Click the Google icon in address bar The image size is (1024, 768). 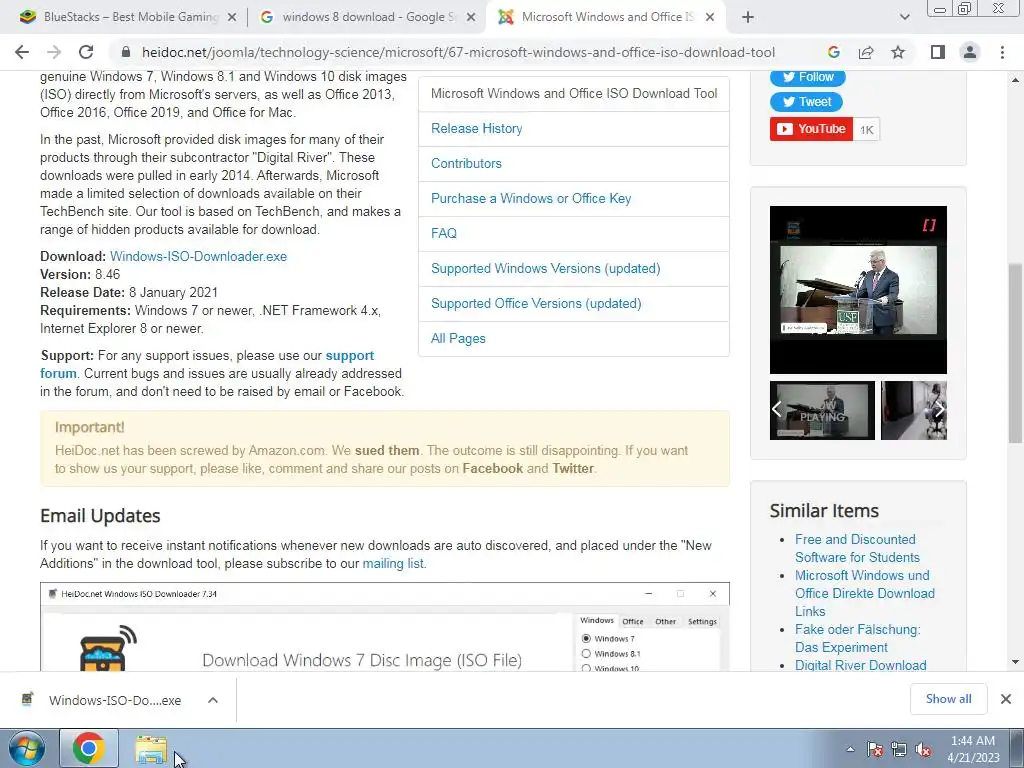click(833, 52)
